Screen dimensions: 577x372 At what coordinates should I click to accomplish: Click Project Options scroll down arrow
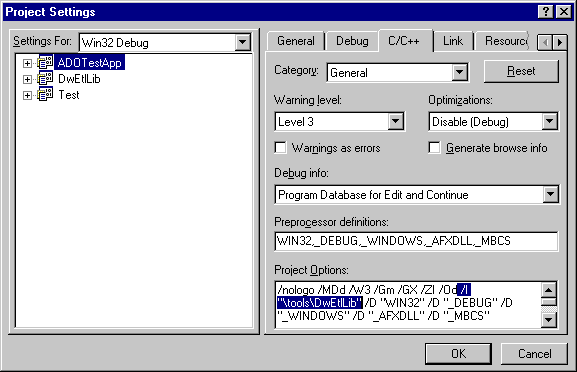point(548,320)
